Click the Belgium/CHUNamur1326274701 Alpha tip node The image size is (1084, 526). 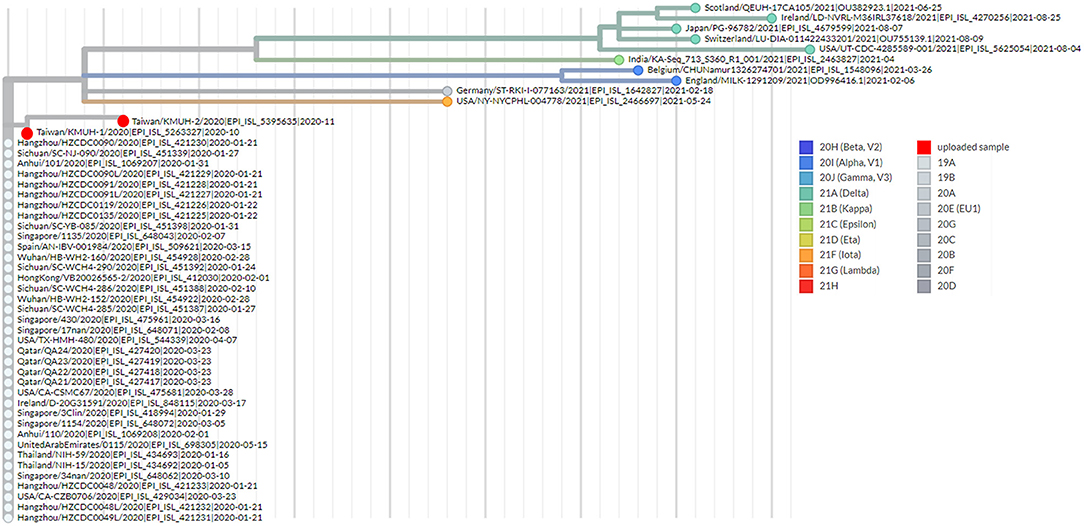click(638, 71)
